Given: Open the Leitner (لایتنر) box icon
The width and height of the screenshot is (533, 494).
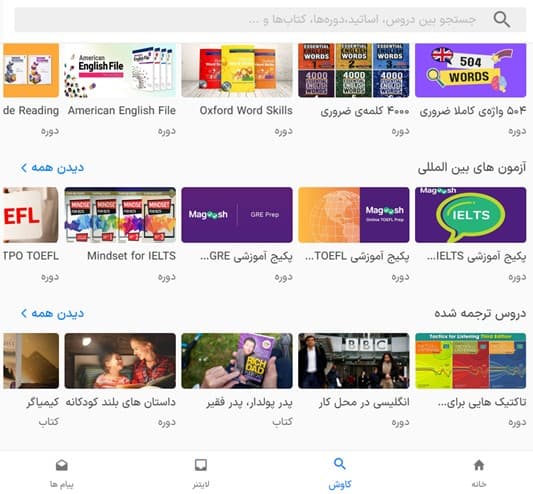Looking at the screenshot, I should pyautogui.click(x=201, y=465).
